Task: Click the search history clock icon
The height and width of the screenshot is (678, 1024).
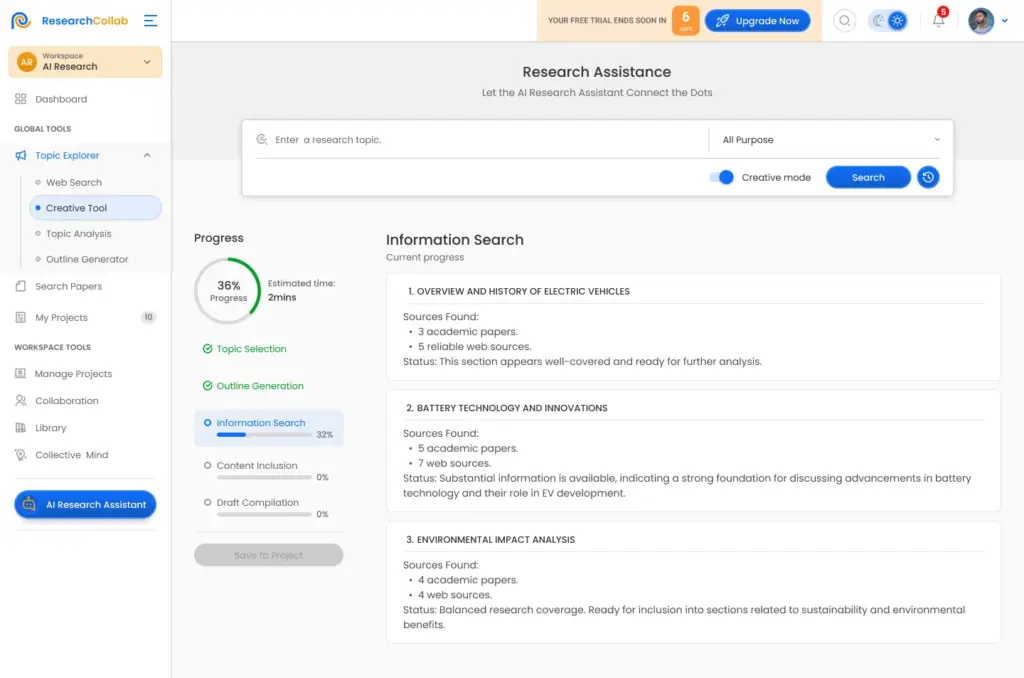Action: click(x=927, y=176)
